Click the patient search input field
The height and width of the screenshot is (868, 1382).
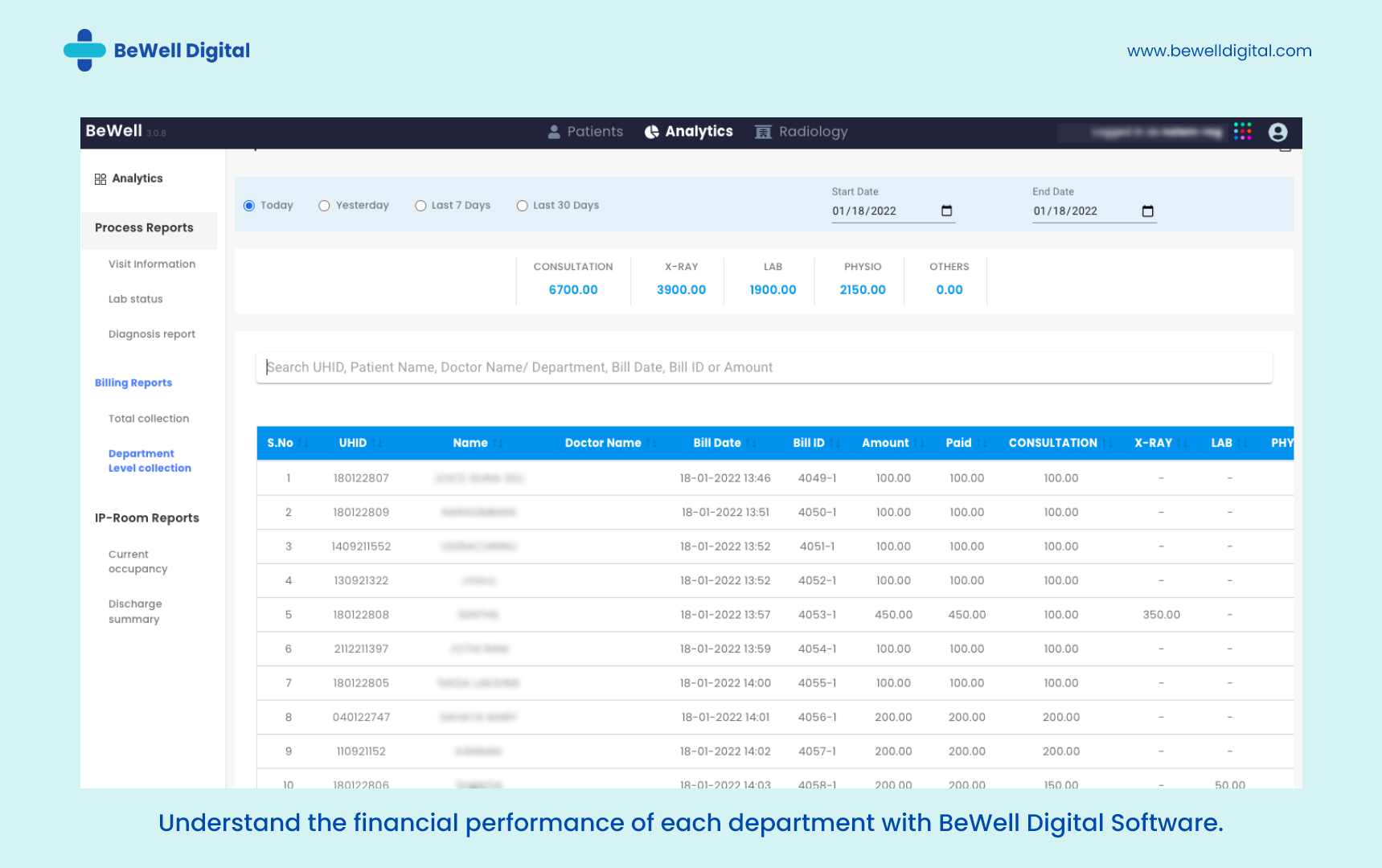(x=763, y=366)
